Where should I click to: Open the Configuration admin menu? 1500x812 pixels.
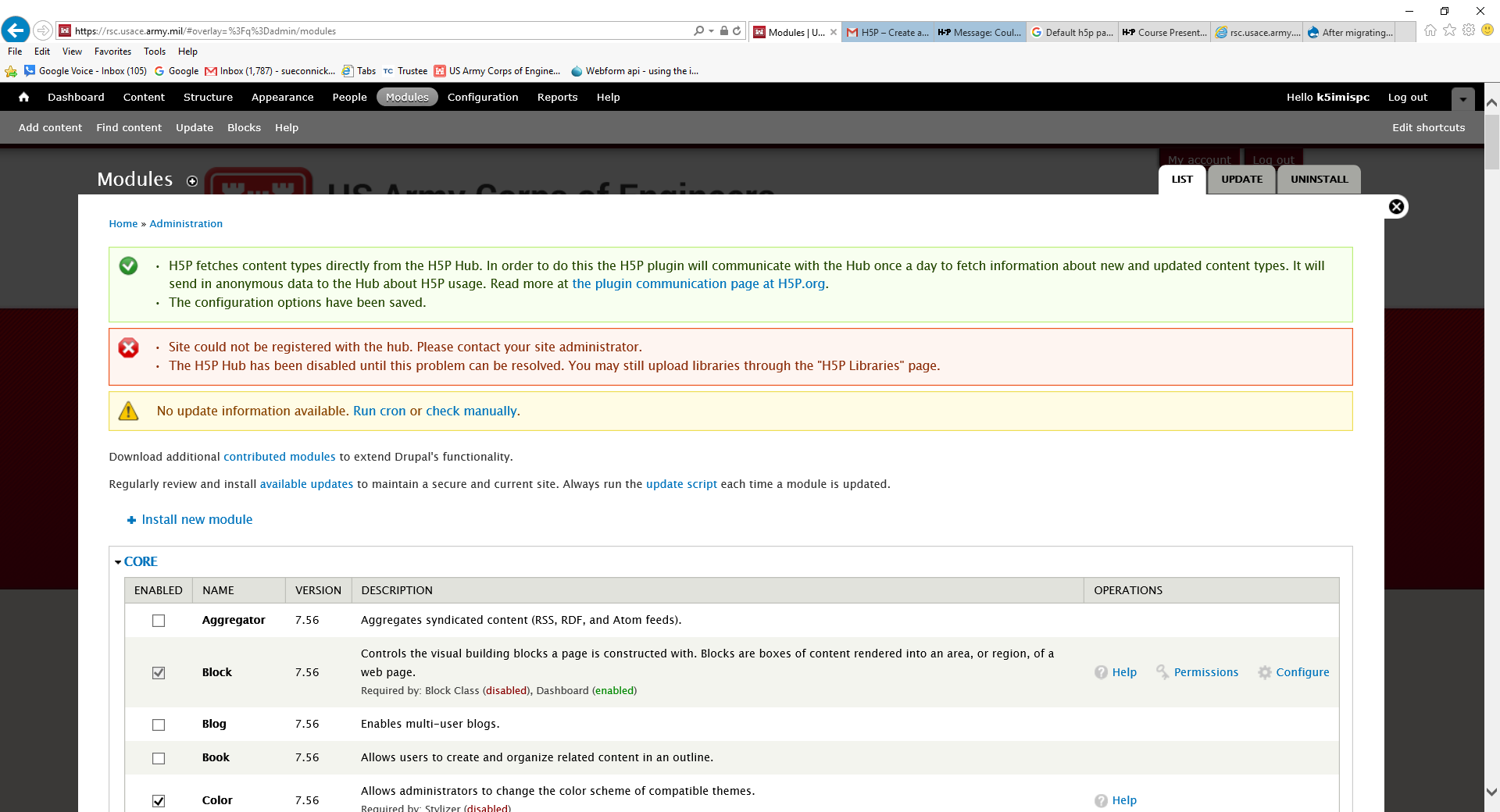point(483,97)
